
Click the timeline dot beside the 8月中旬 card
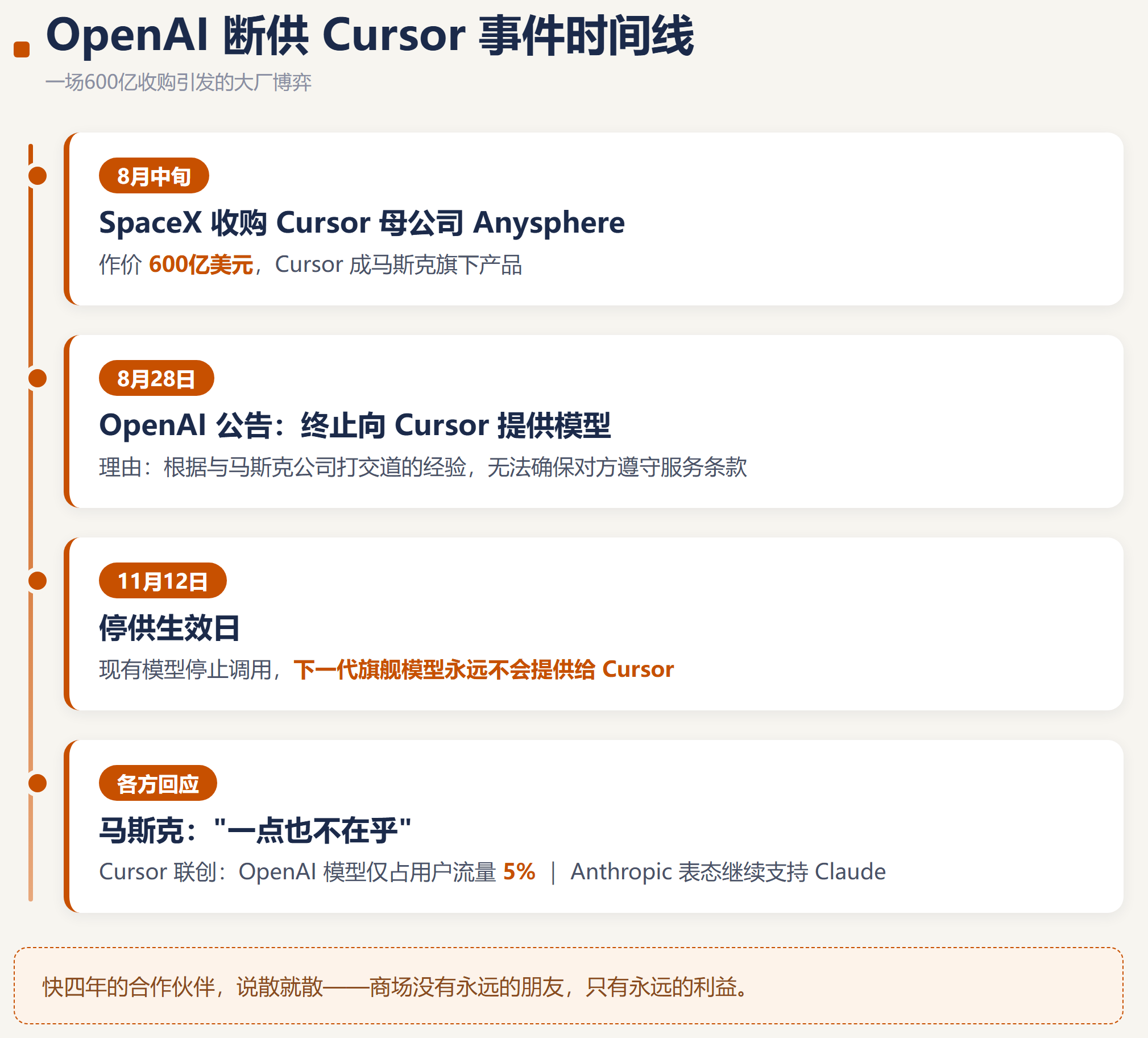[x=38, y=176]
